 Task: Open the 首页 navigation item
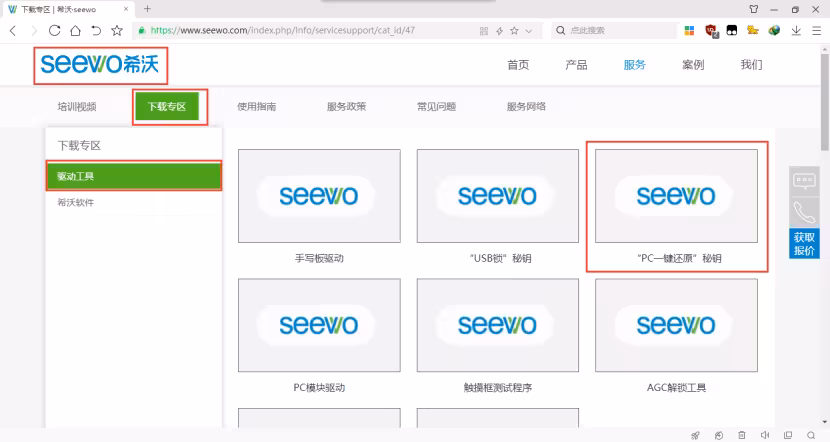[x=518, y=65]
